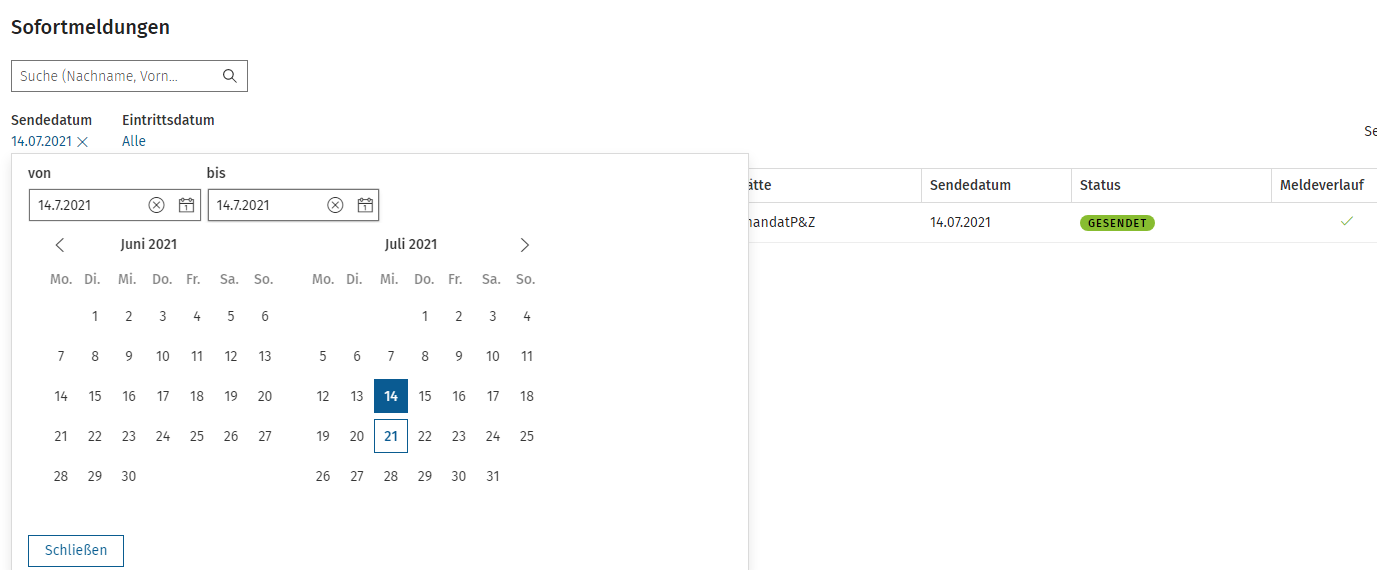Open the Eintrittsdatum 'Alle' filter
Screen dimensions: 1377x570
(x=134, y=141)
